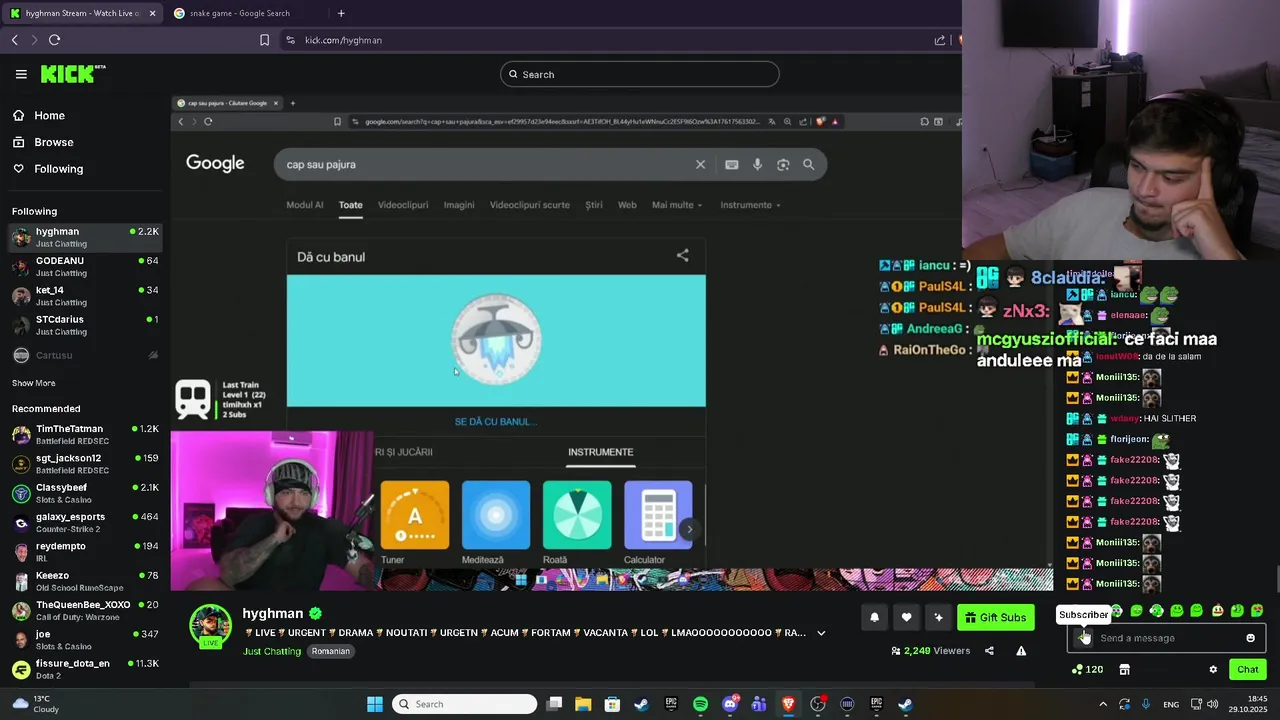View the 120 channel points
The image size is (1280, 720).
[1087, 670]
